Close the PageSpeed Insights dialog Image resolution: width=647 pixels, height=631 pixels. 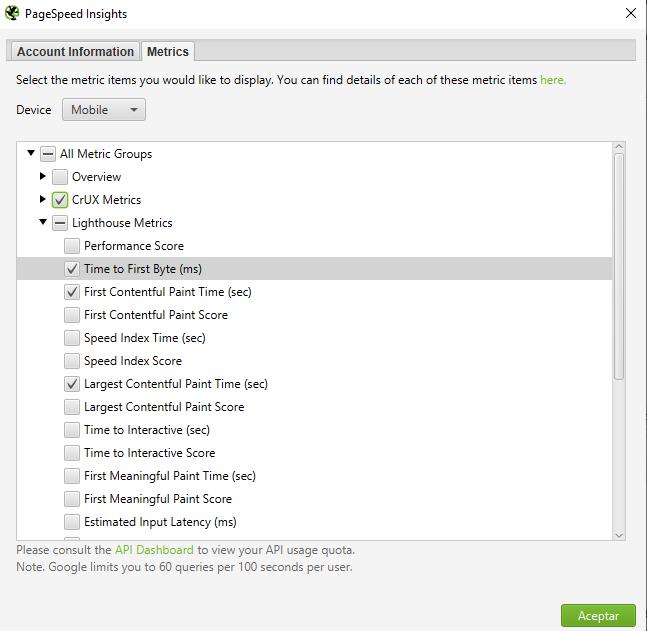click(630, 13)
